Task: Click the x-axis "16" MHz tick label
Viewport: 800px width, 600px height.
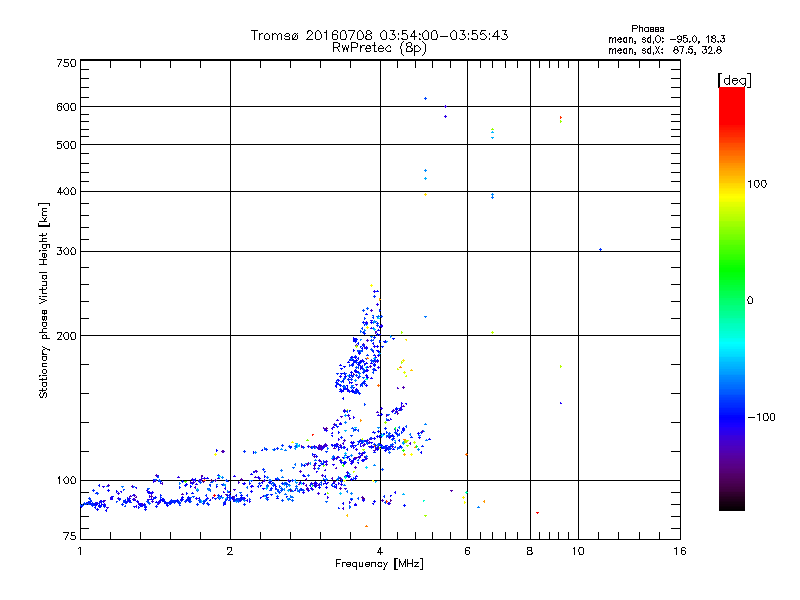Action: pyautogui.click(x=680, y=551)
